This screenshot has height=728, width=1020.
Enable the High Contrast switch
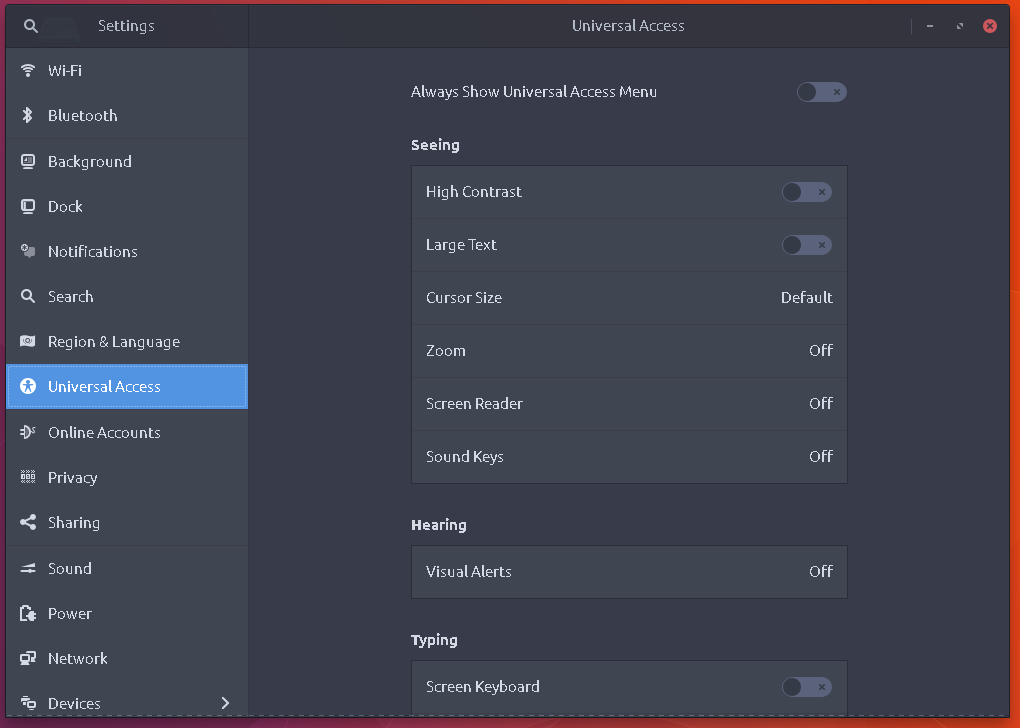pyautogui.click(x=807, y=192)
